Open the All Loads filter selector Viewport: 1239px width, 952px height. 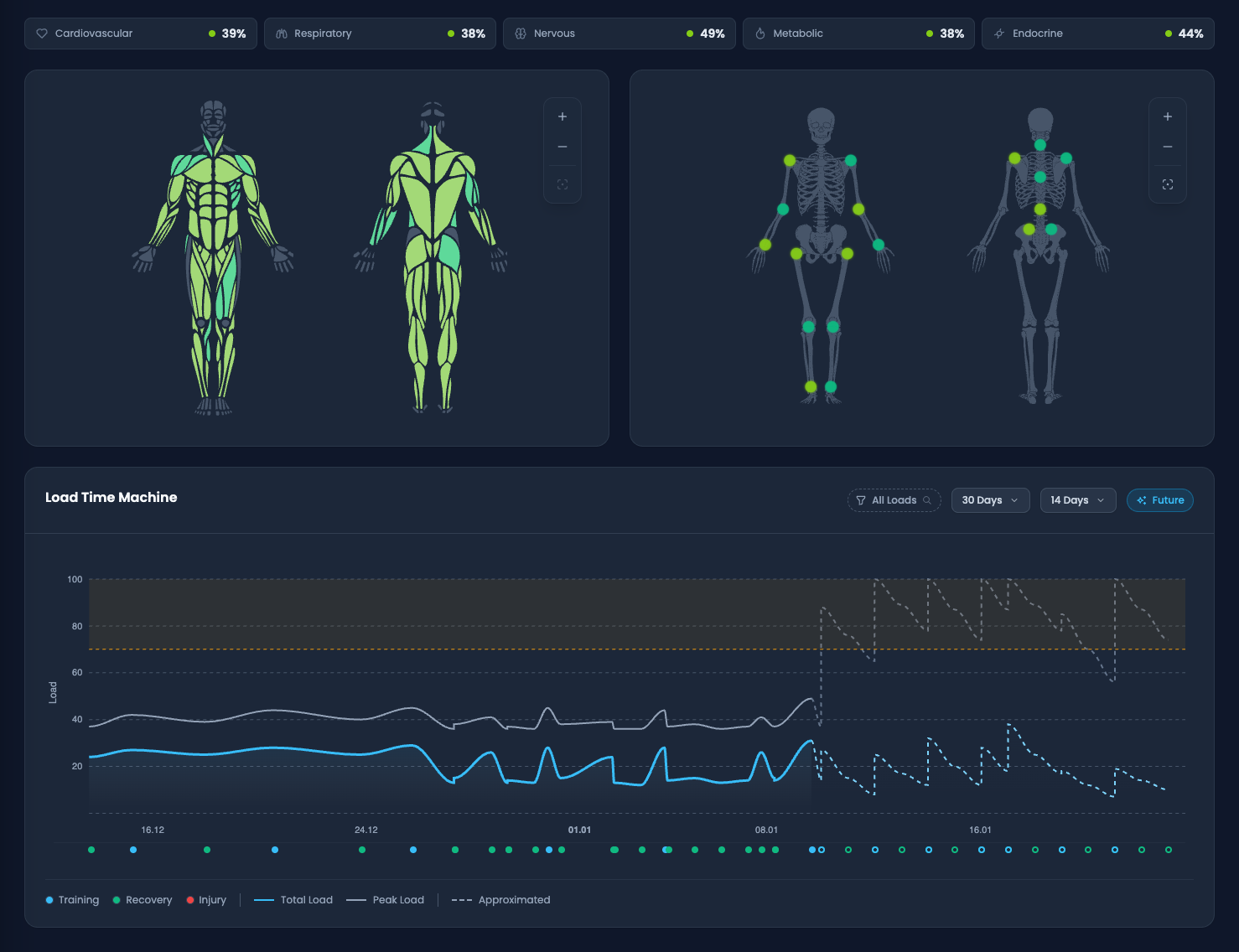[894, 499]
